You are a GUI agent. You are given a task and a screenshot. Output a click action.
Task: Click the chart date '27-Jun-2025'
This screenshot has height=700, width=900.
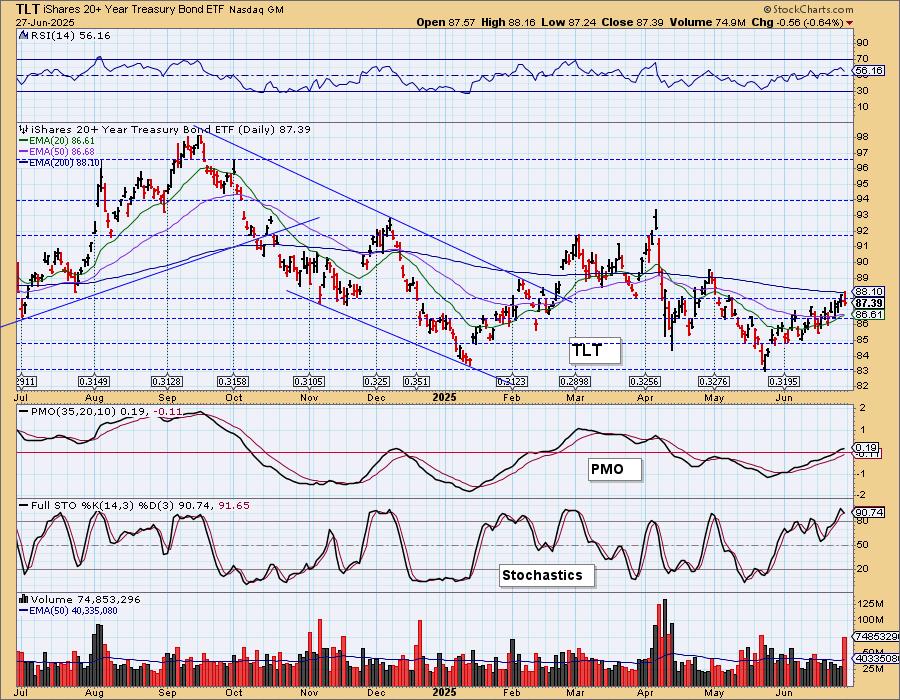(x=44, y=23)
